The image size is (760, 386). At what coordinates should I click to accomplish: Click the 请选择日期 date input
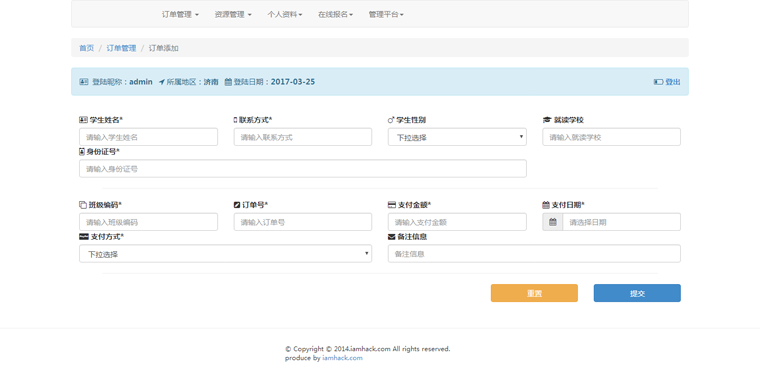click(622, 222)
